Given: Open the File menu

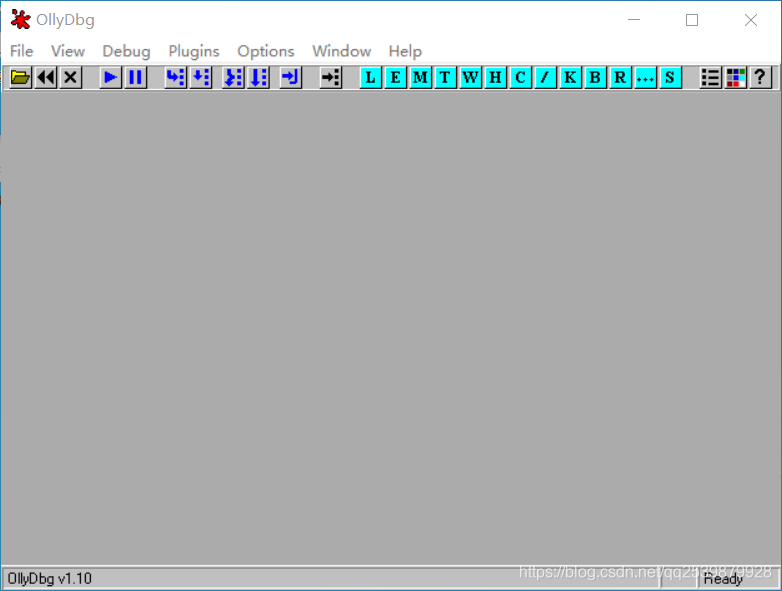Looking at the screenshot, I should click(x=21, y=51).
